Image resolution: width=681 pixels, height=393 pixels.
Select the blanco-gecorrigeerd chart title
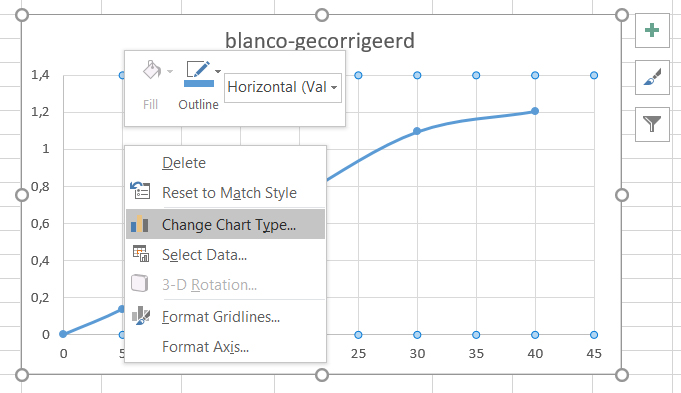pos(320,41)
